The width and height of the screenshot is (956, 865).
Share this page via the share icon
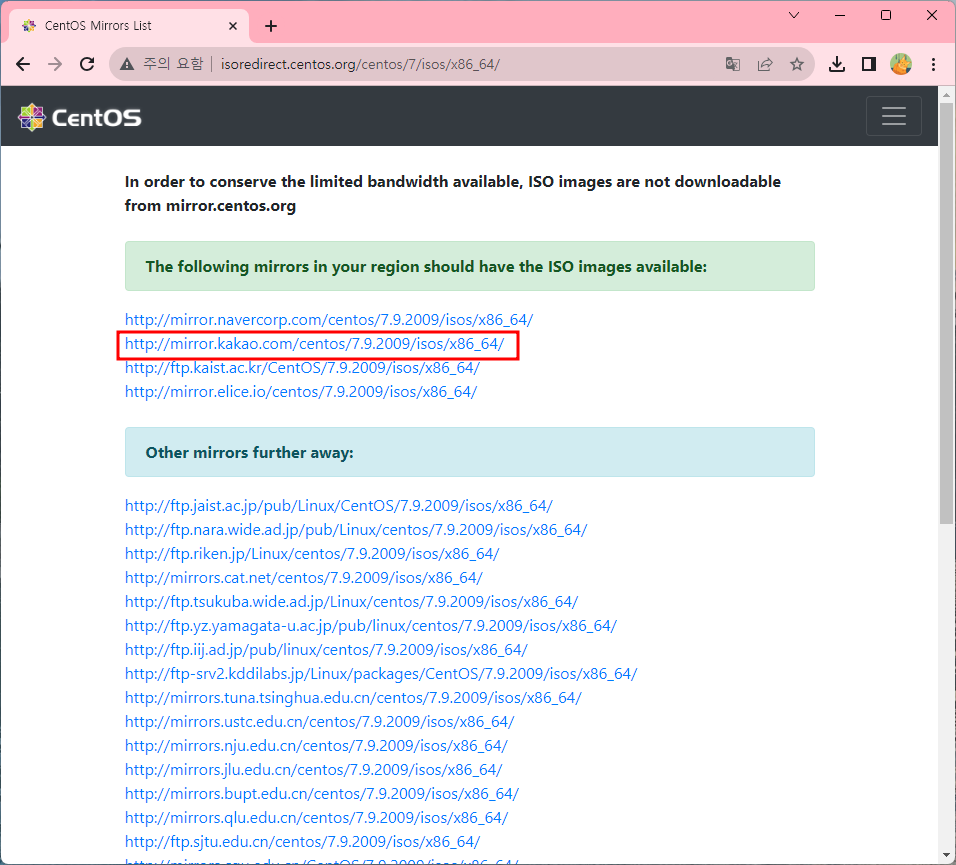[765, 64]
